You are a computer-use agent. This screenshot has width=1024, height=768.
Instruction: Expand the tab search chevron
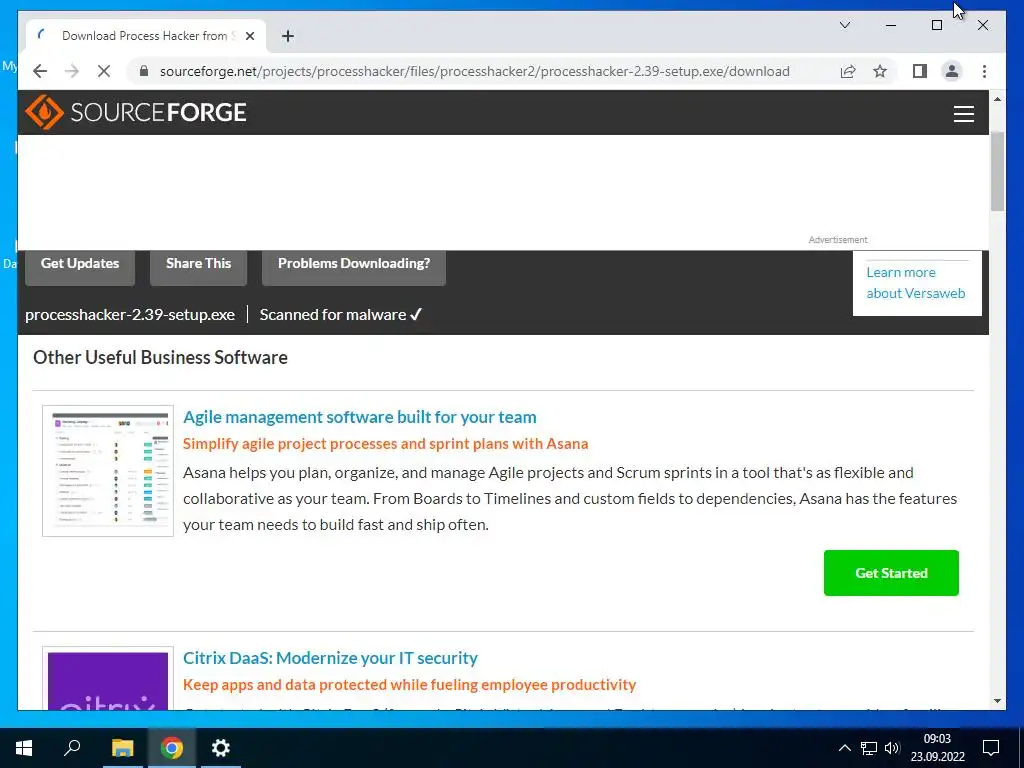(x=844, y=25)
